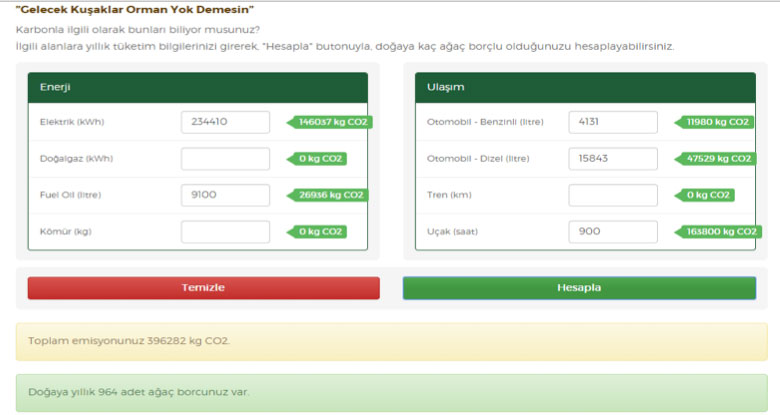Focus the empty Tren (km) field
The height and width of the screenshot is (415, 780).
pyautogui.click(x=612, y=195)
